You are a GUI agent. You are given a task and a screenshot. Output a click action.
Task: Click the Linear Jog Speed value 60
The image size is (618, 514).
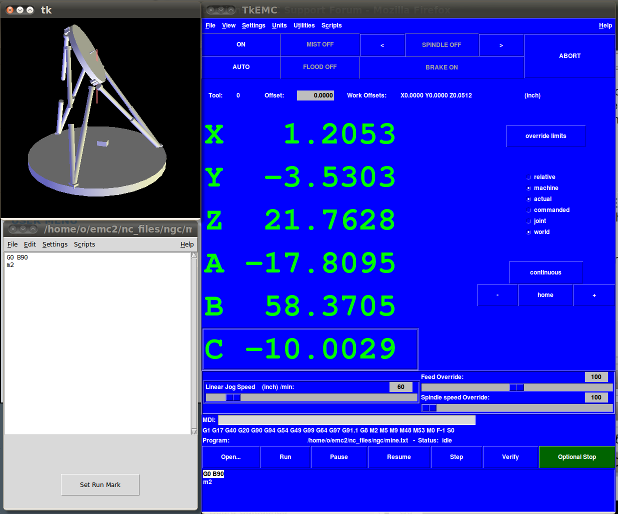[x=401, y=387]
